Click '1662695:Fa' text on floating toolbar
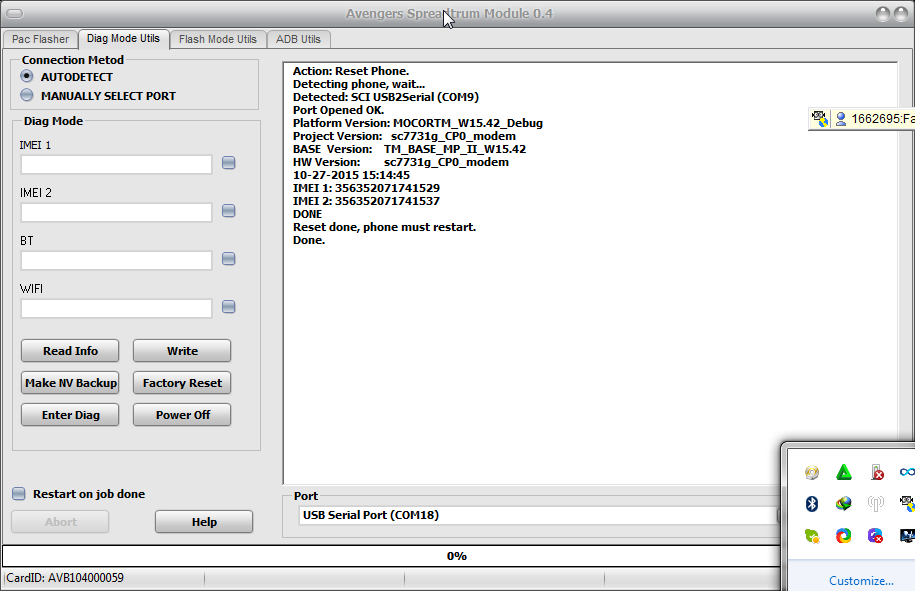This screenshot has width=915, height=591. (883, 119)
